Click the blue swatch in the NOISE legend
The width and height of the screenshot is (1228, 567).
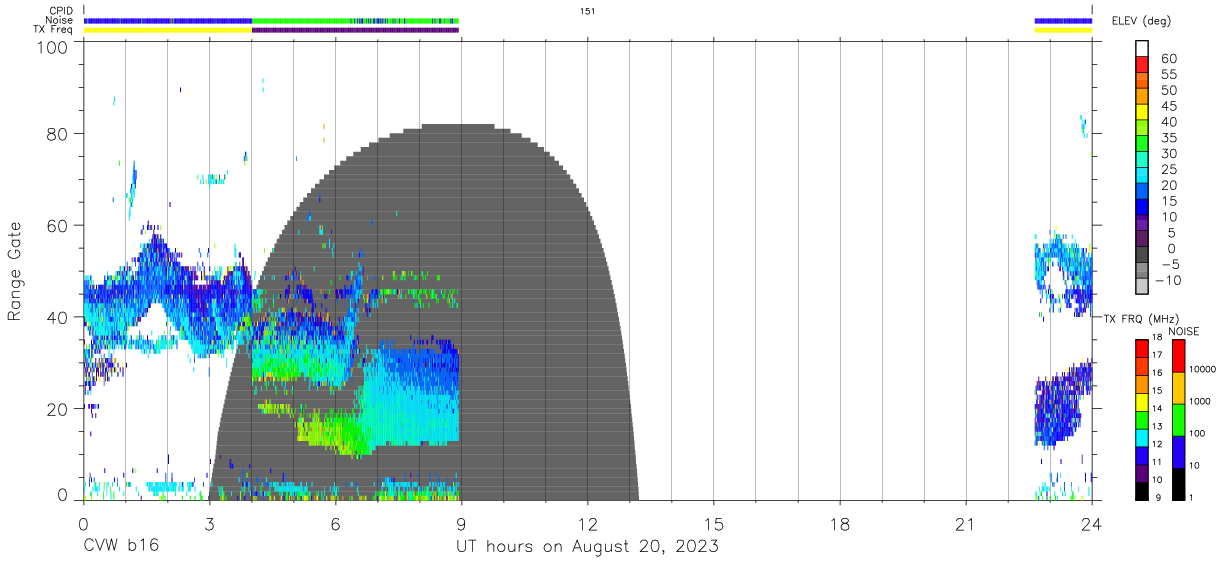1180,452
